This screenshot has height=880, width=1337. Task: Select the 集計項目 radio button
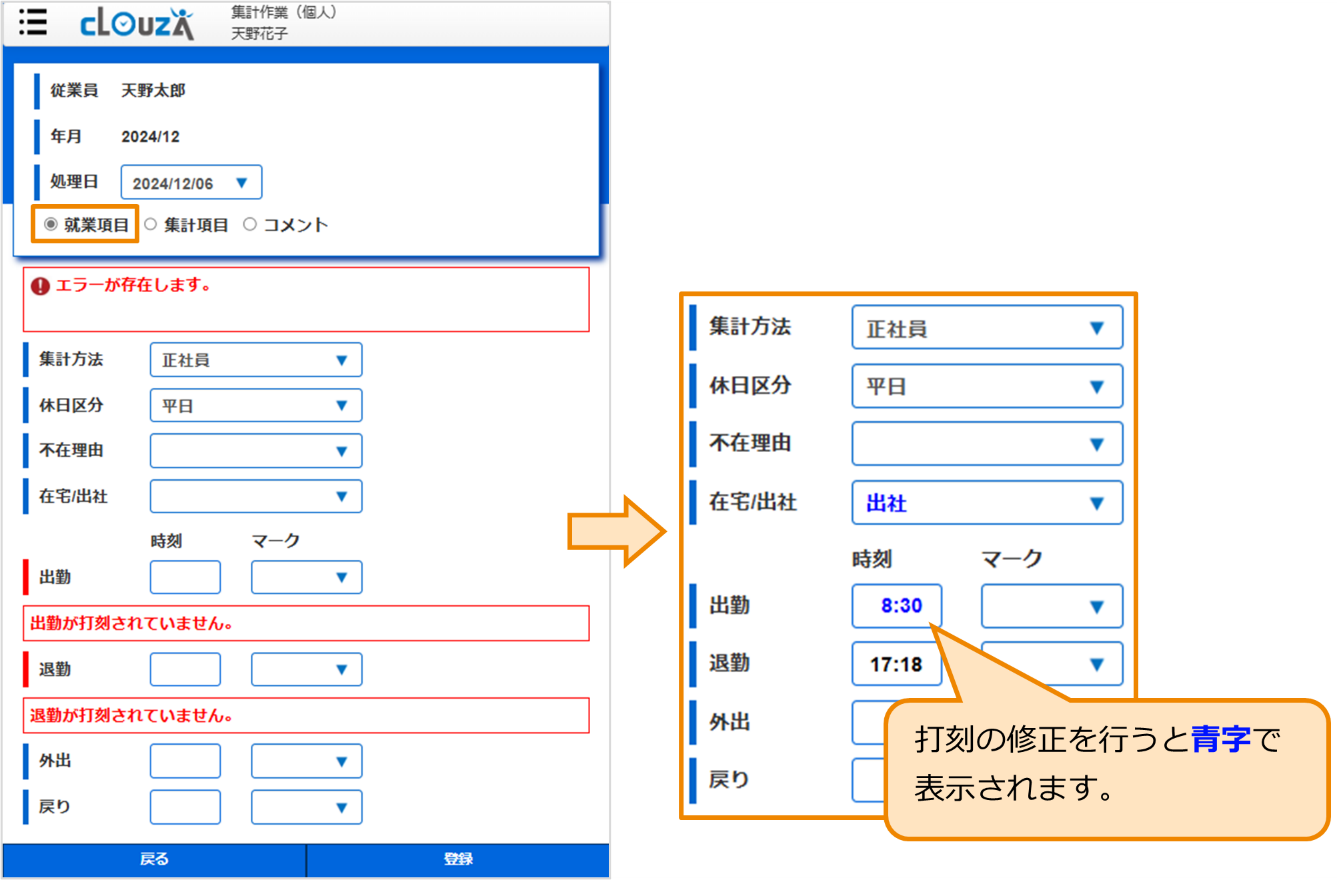tap(151, 224)
